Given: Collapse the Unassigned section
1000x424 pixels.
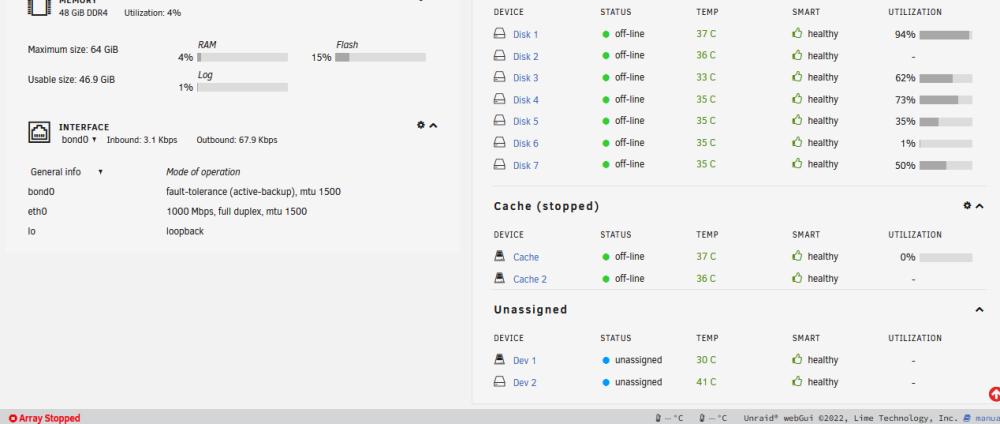Looking at the screenshot, I should tap(980, 310).
